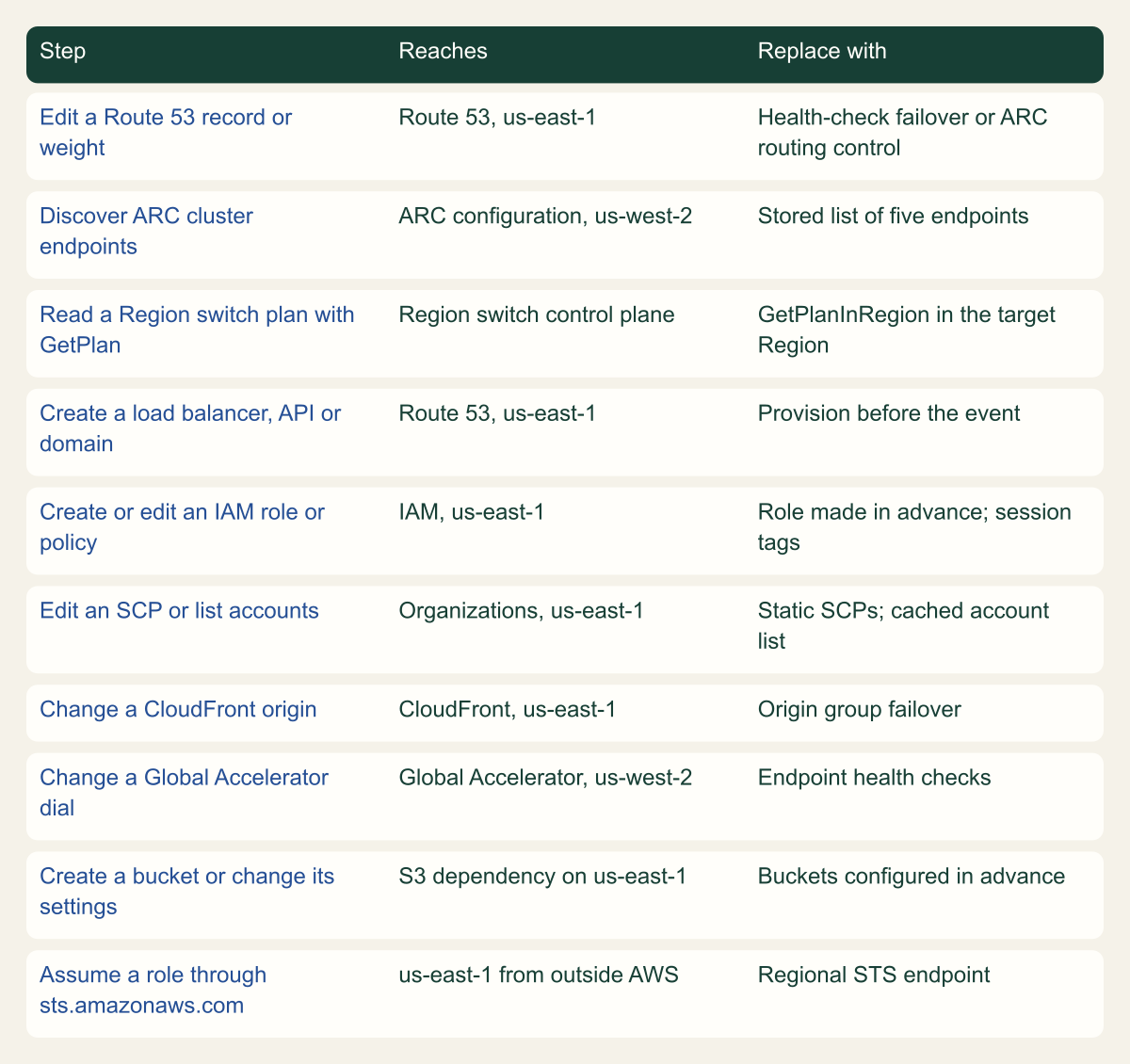Image resolution: width=1130 pixels, height=1064 pixels.
Task: Select 'S3 dependency on us-east-1' cell
Action: [542, 876]
